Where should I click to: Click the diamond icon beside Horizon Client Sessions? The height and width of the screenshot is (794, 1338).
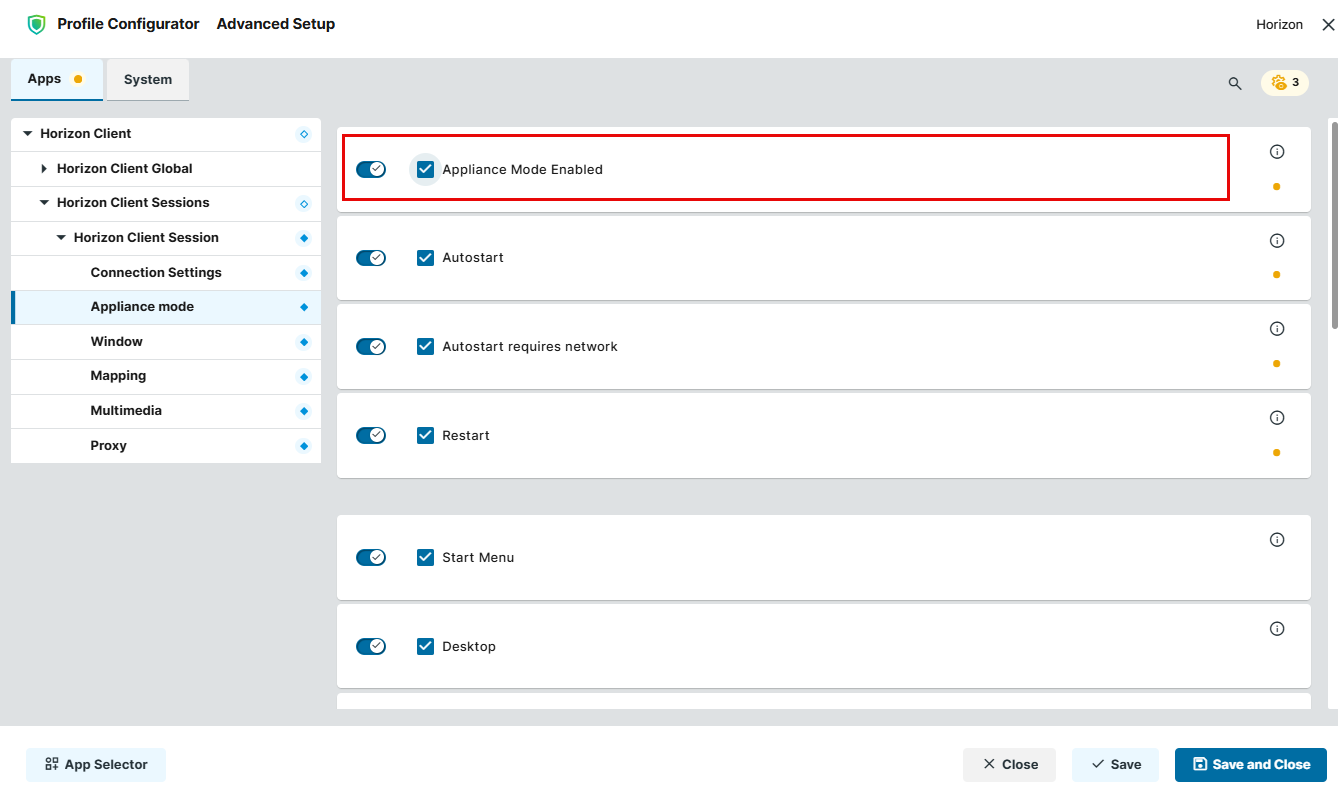[304, 204]
